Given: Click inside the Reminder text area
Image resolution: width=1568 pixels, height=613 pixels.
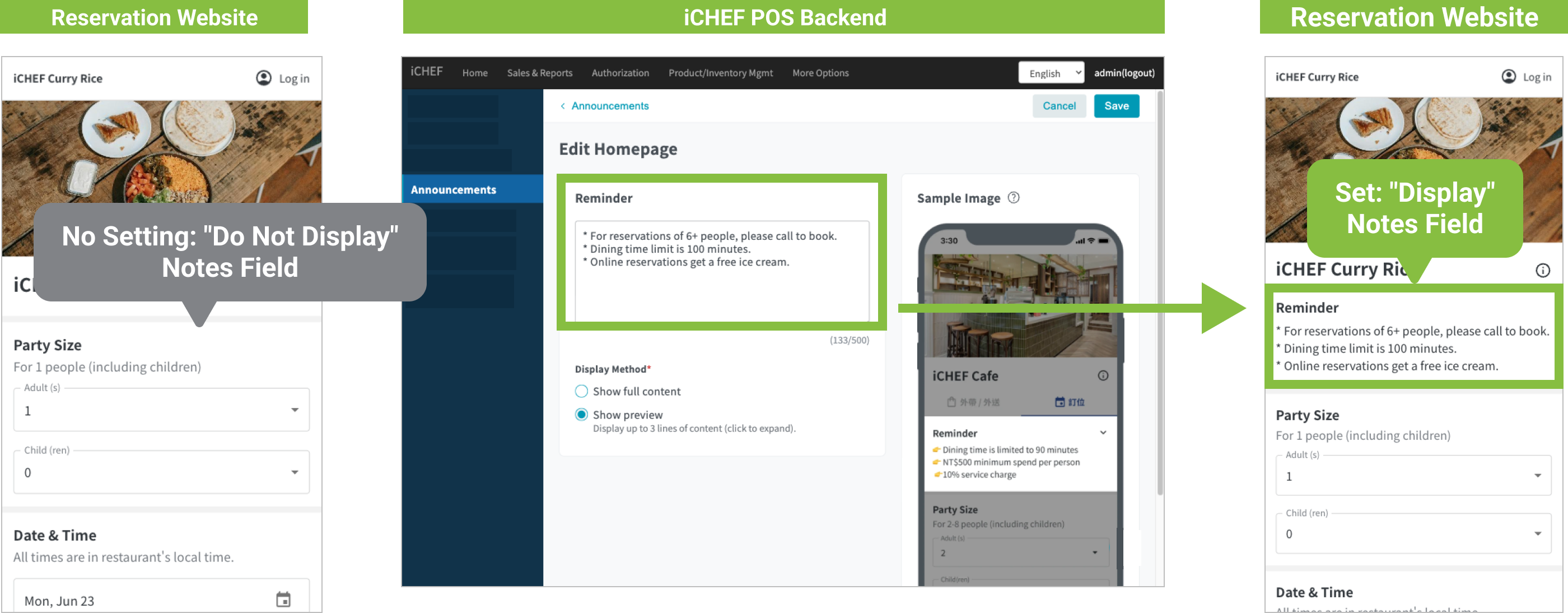Looking at the screenshot, I should [721, 274].
